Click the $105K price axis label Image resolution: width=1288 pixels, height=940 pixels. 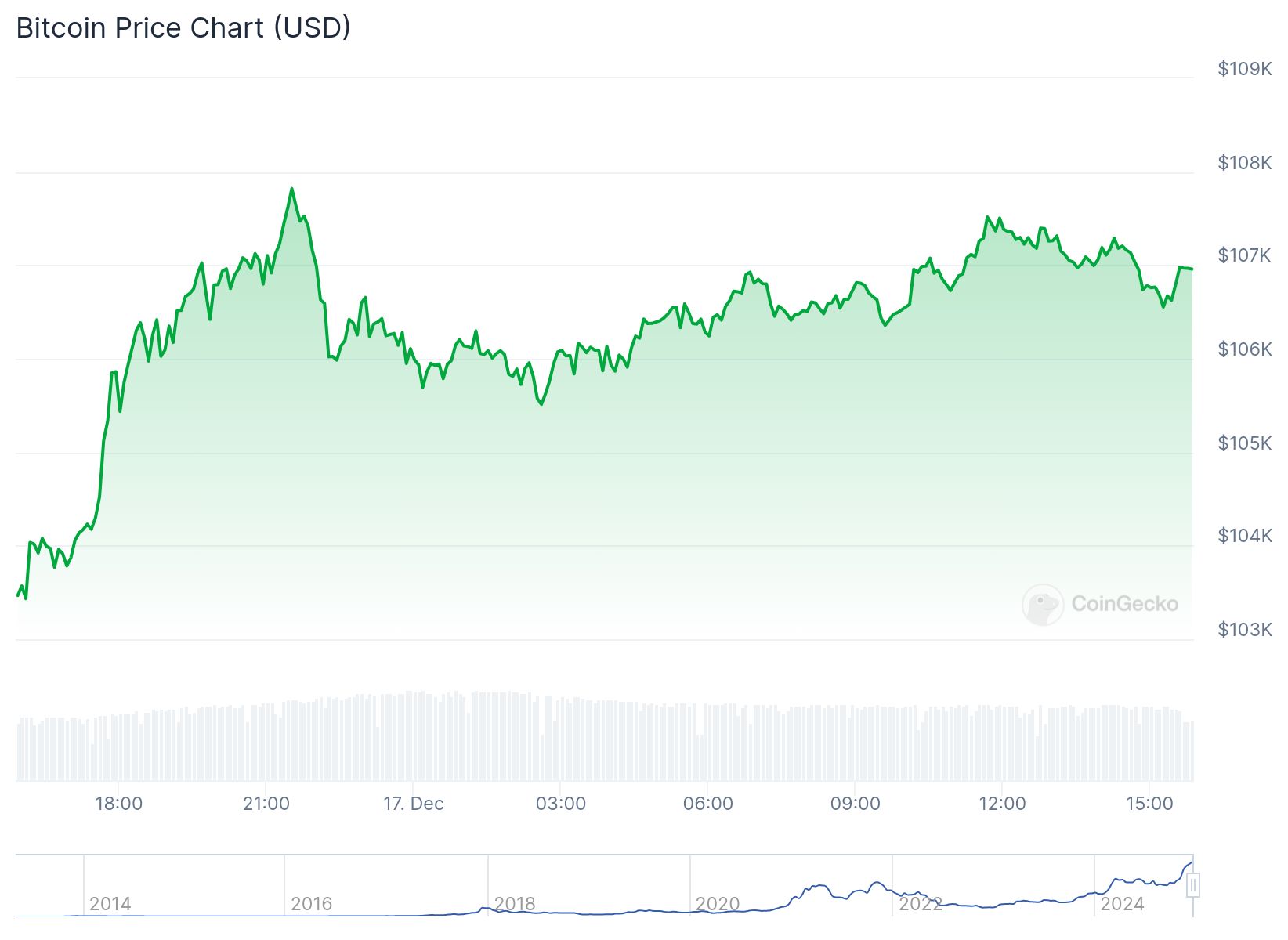pyautogui.click(x=1245, y=443)
